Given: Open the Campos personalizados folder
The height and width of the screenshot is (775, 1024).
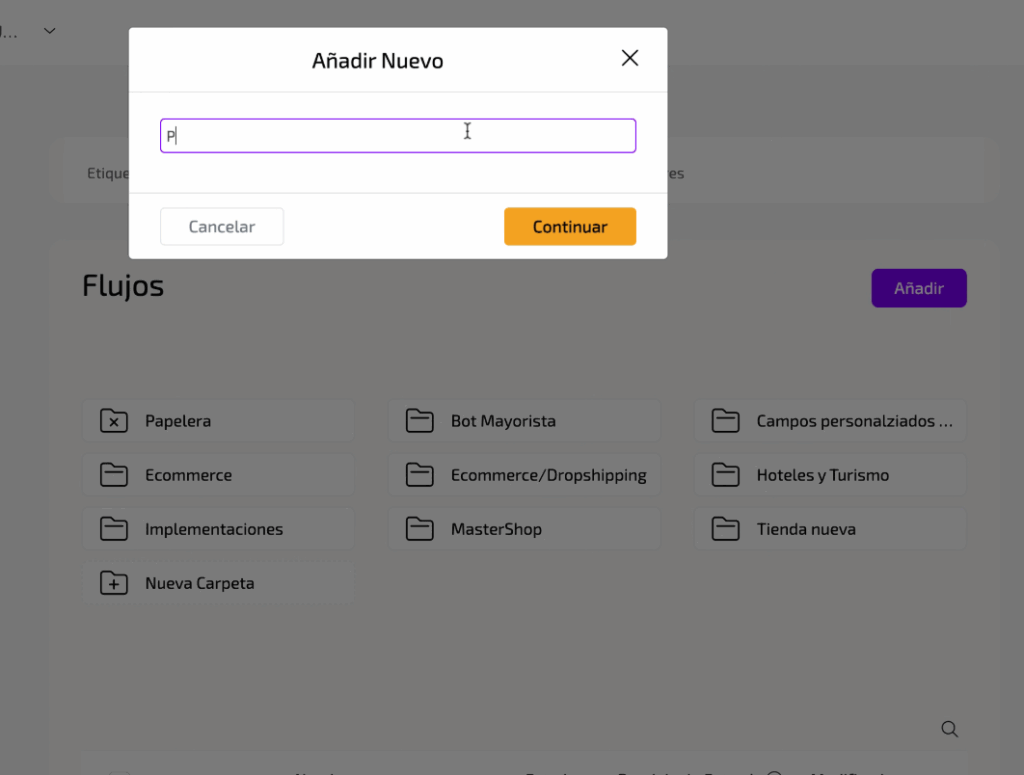Looking at the screenshot, I should click(853, 421).
